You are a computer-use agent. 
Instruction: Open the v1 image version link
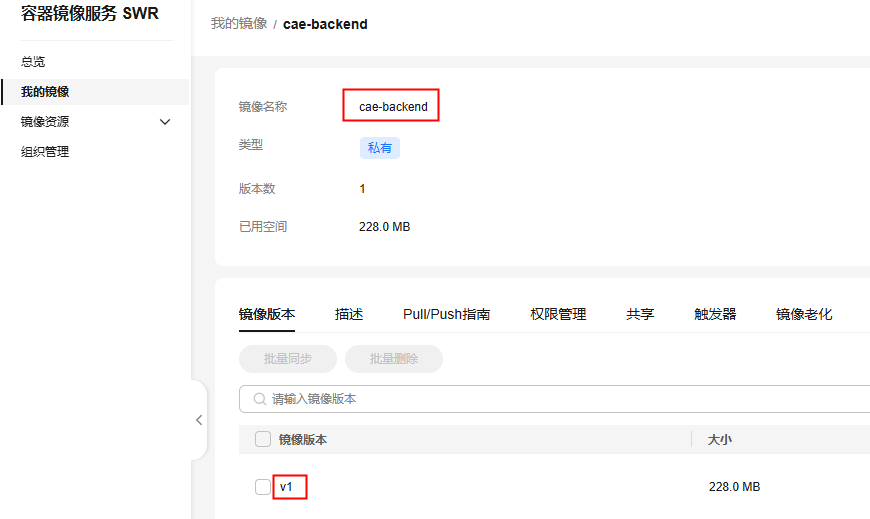click(x=286, y=487)
